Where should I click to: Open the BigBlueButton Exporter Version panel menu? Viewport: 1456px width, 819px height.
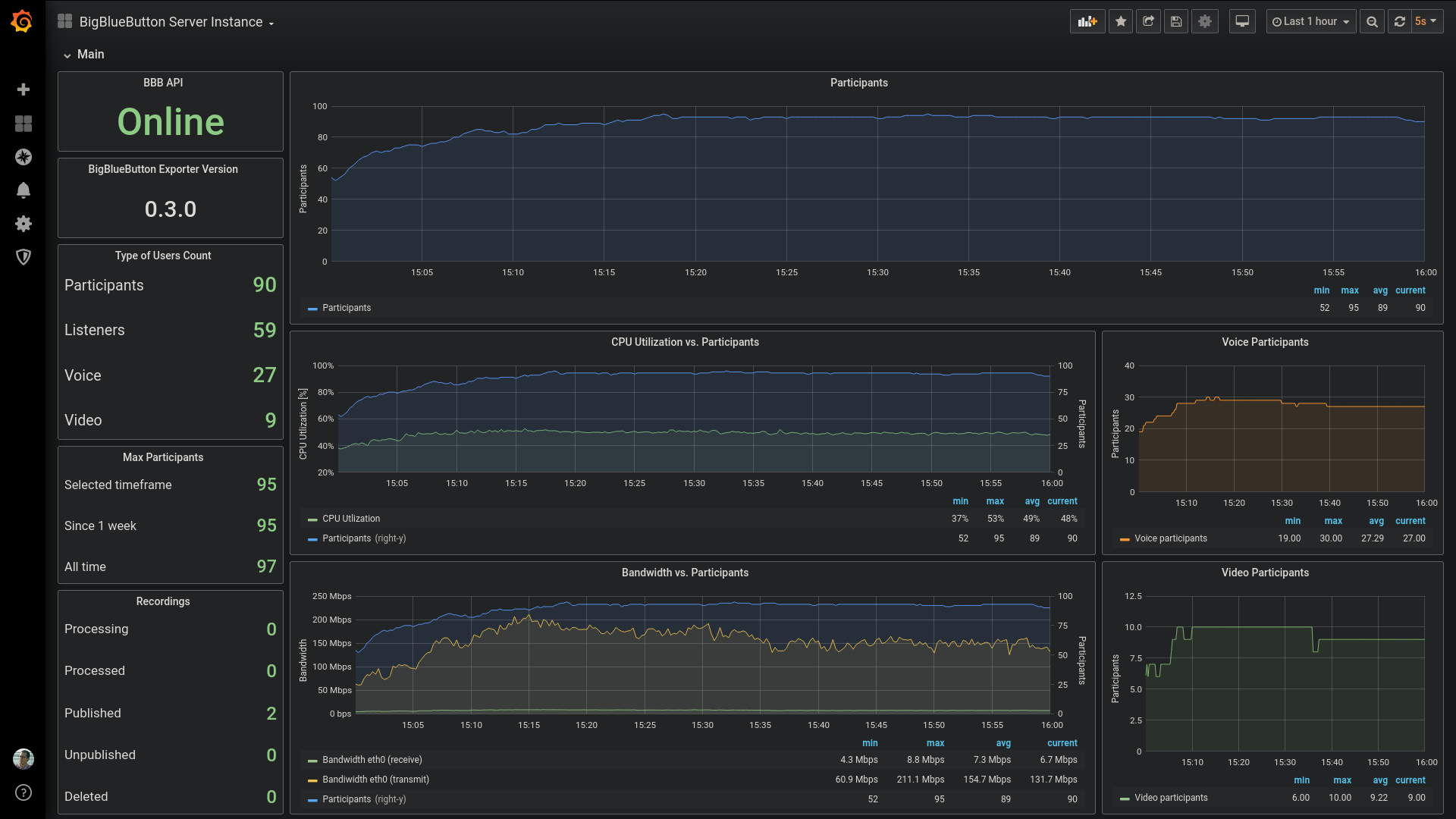coord(163,169)
